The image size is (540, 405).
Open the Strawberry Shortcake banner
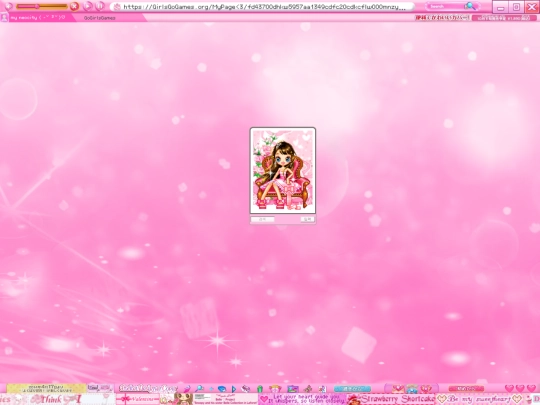click(391, 399)
